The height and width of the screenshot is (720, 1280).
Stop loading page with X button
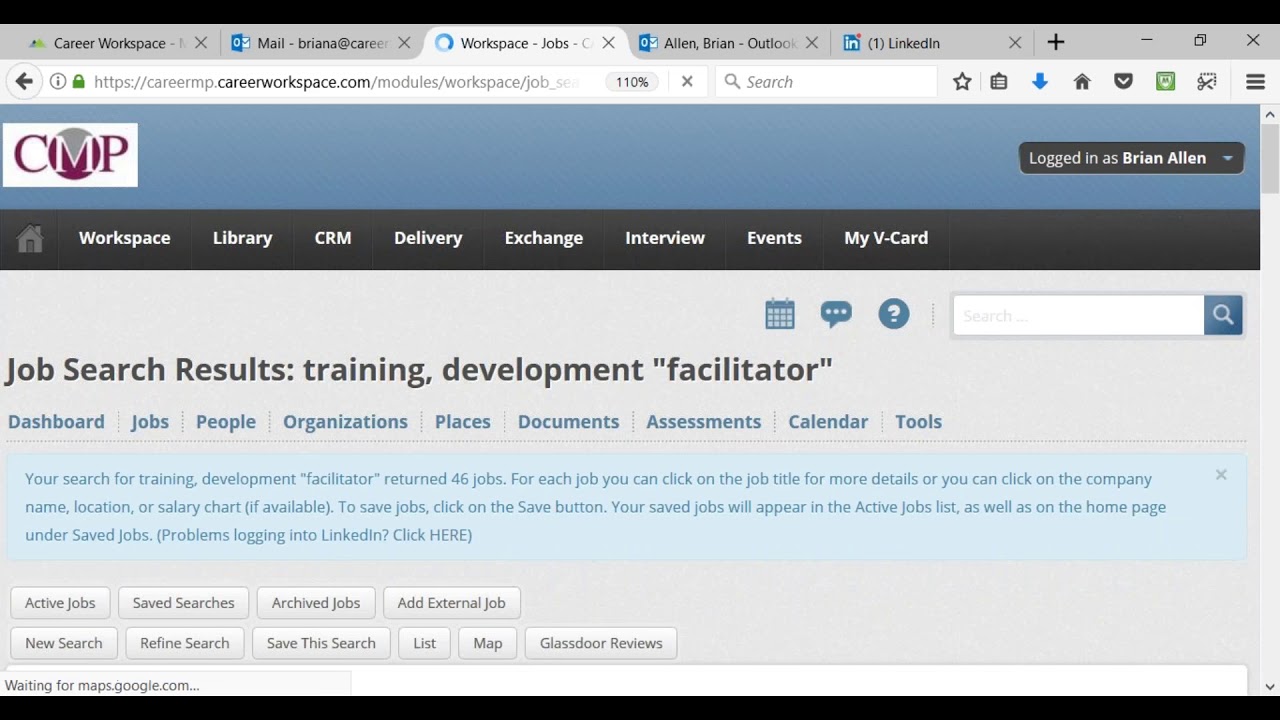coord(687,82)
